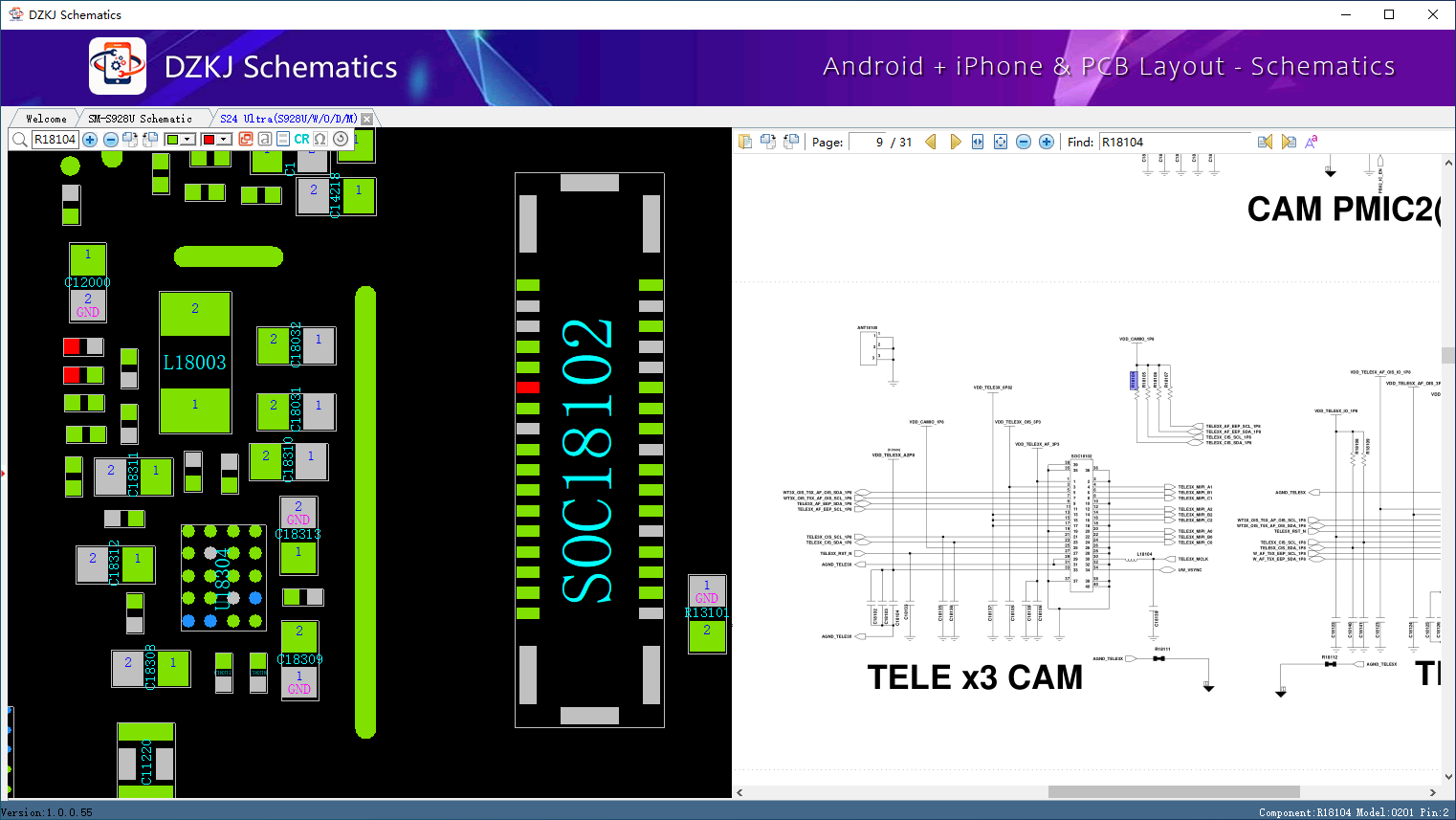This screenshot has width=1456, height=820.
Task: Click the reset rotation icon in PCB toolbar
Action: (x=341, y=140)
